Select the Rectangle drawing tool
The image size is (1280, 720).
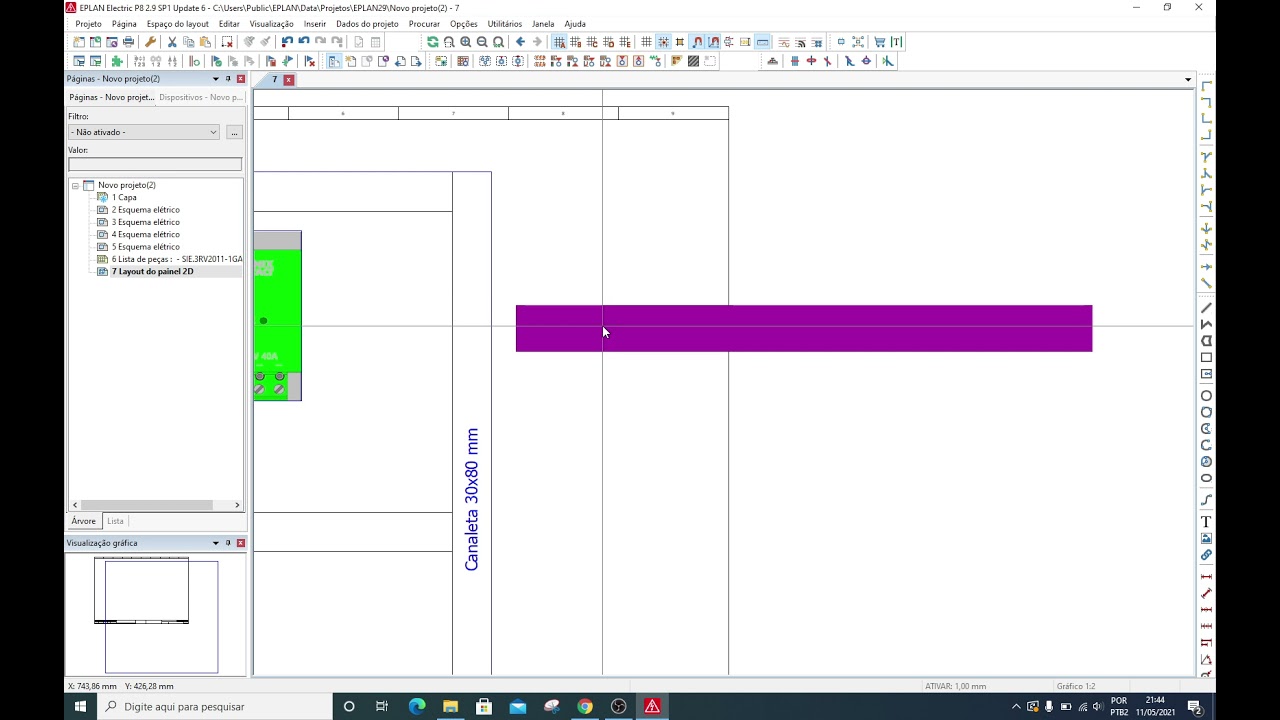click(x=1206, y=357)
